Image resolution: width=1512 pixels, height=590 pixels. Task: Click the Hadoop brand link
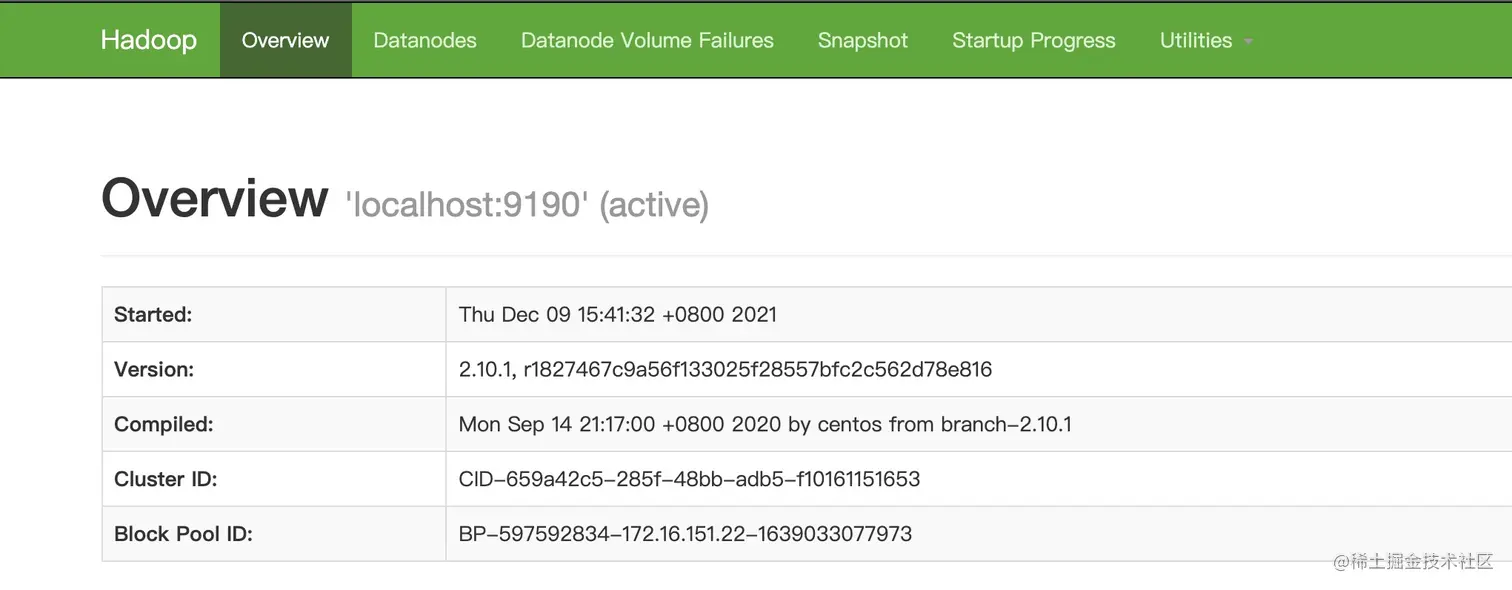[148, 40]
